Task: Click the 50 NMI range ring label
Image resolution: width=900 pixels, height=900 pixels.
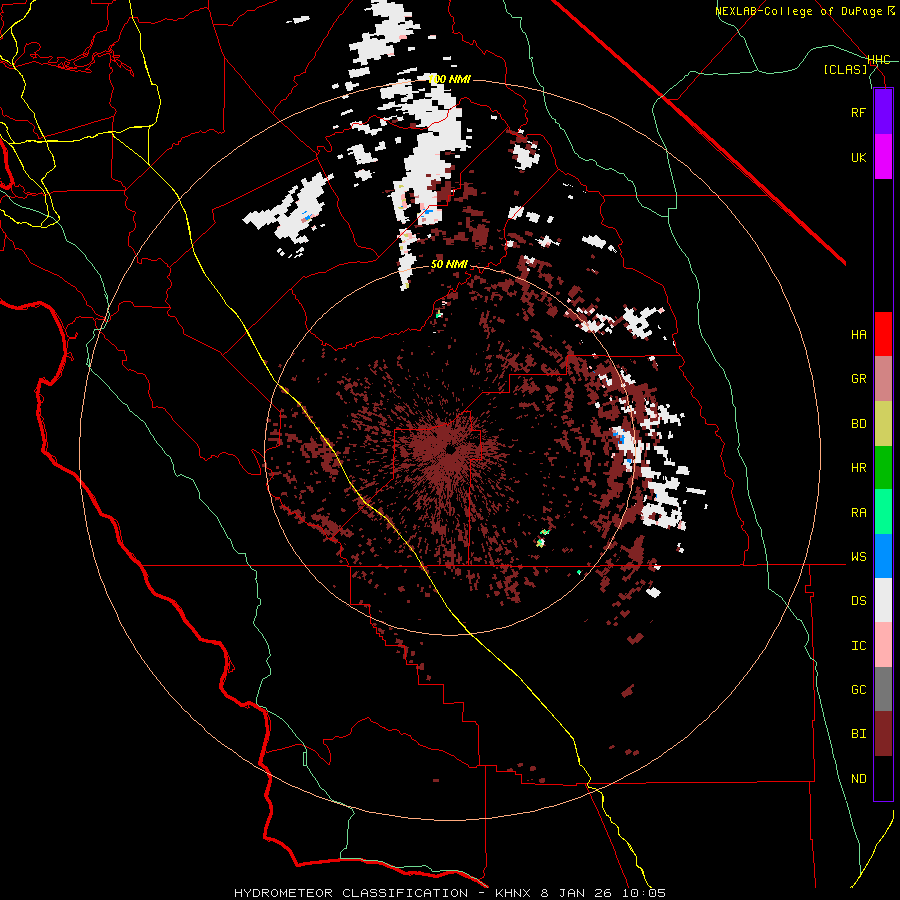Action: coord(449,265)
